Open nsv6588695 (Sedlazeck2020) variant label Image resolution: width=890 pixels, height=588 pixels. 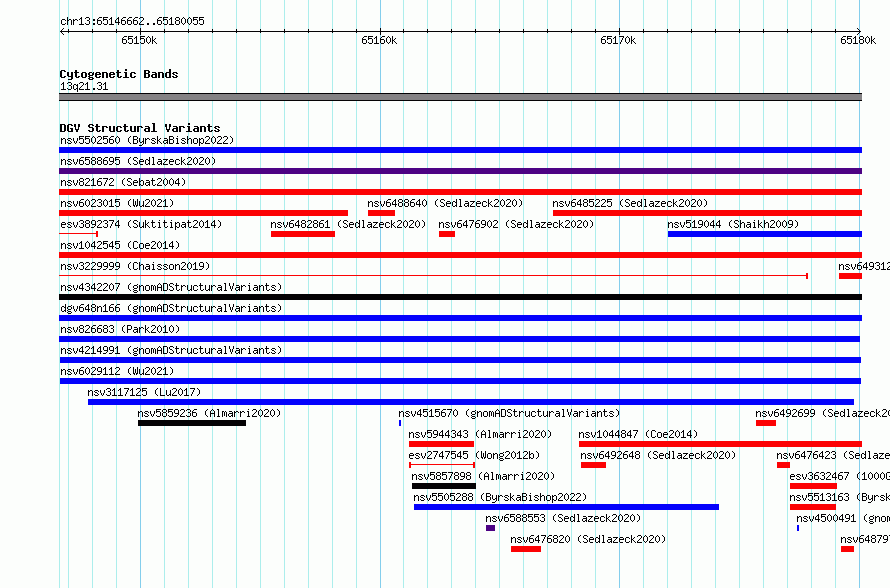pyautogui.click(x=138, y=161)
